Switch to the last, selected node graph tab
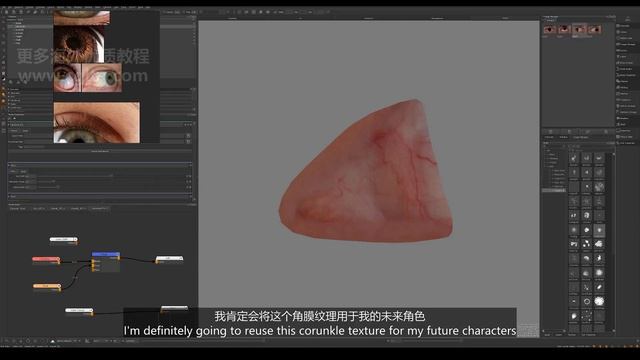640x360 pixels. tap(100, 209)
